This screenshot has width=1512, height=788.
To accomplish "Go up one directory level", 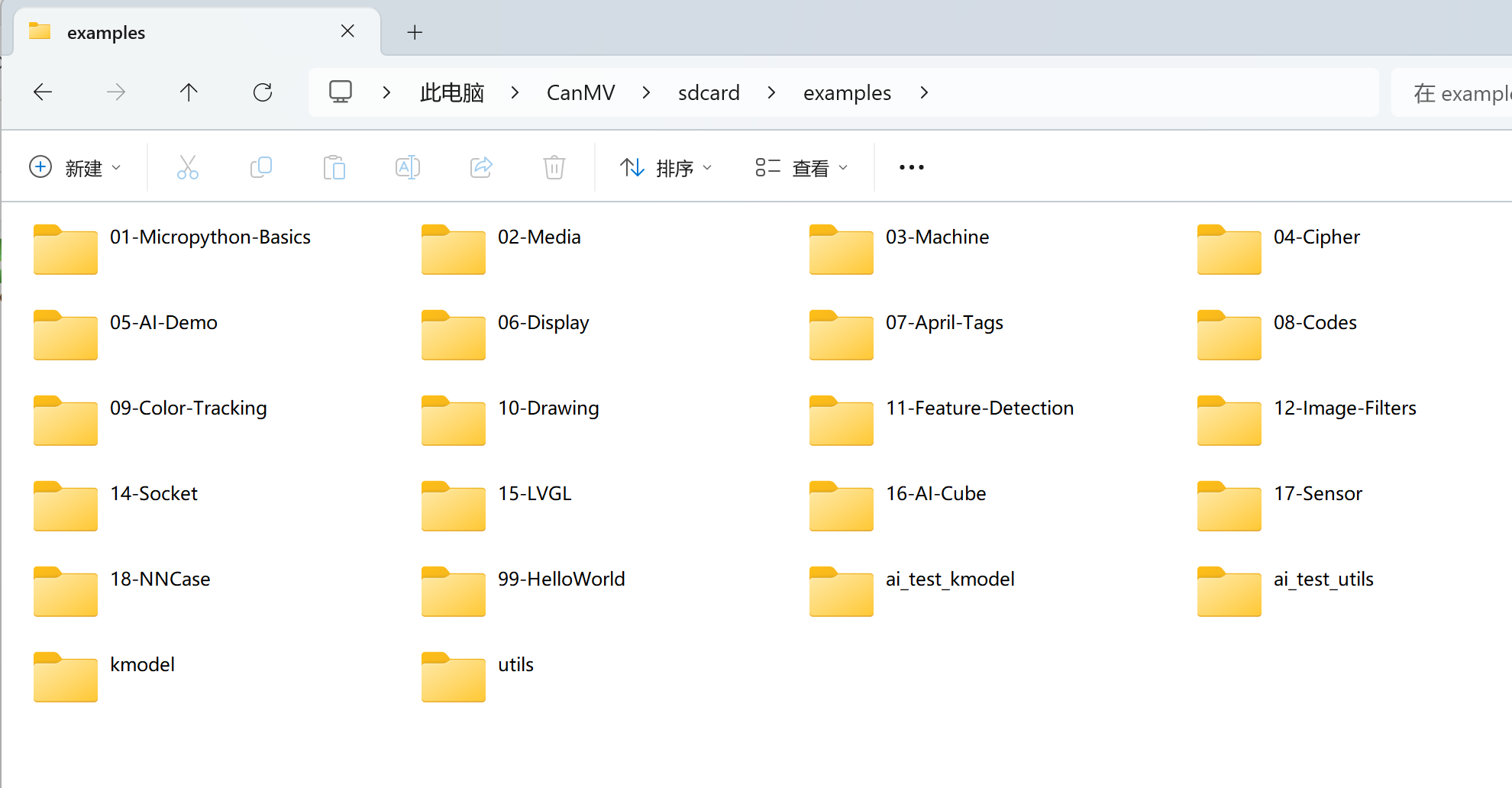I will (x=189, y=92).
